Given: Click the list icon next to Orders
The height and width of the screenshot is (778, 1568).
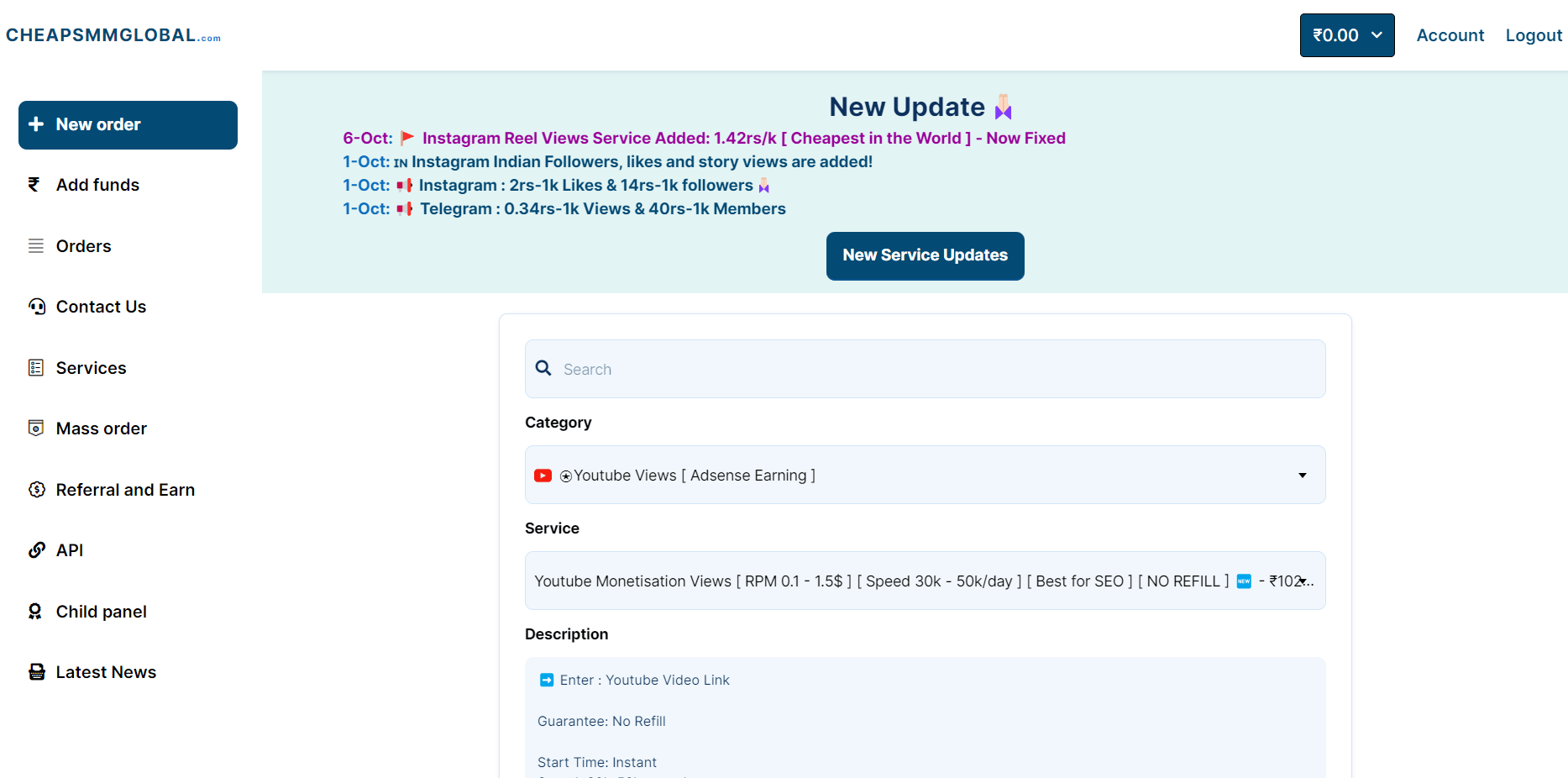Looking at the screenshot, I should tap(36, 246).
